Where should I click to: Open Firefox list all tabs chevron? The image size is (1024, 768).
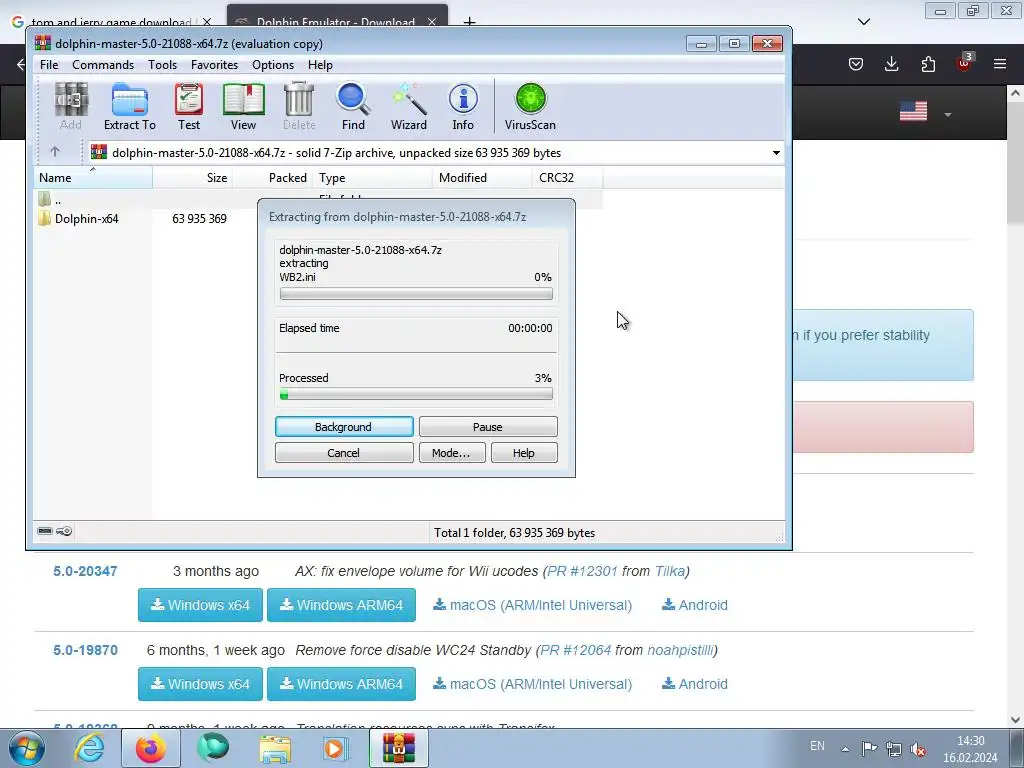863,22
